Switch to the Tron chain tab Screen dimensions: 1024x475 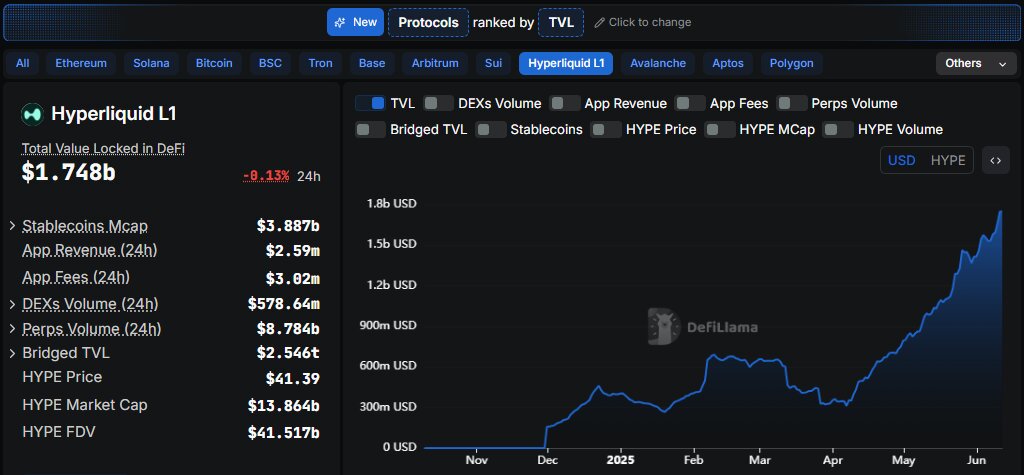pos(321,63)
